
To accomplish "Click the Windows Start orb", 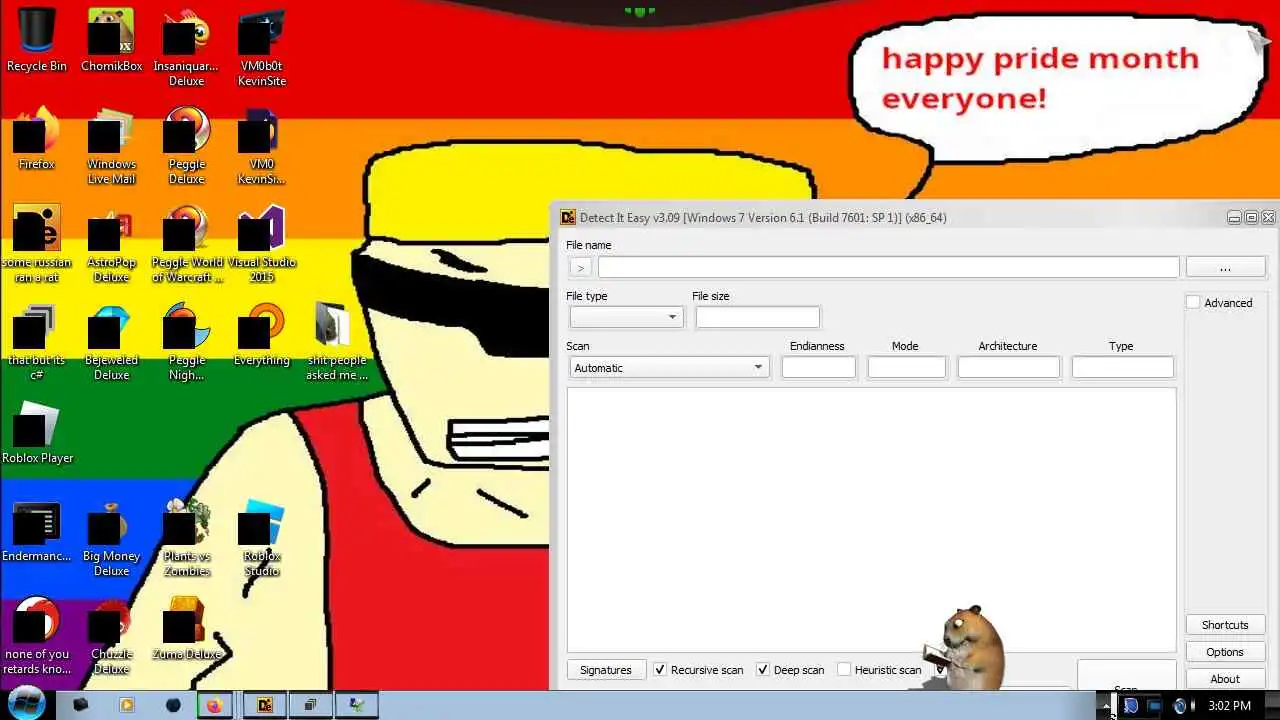I will click(26, 704).
